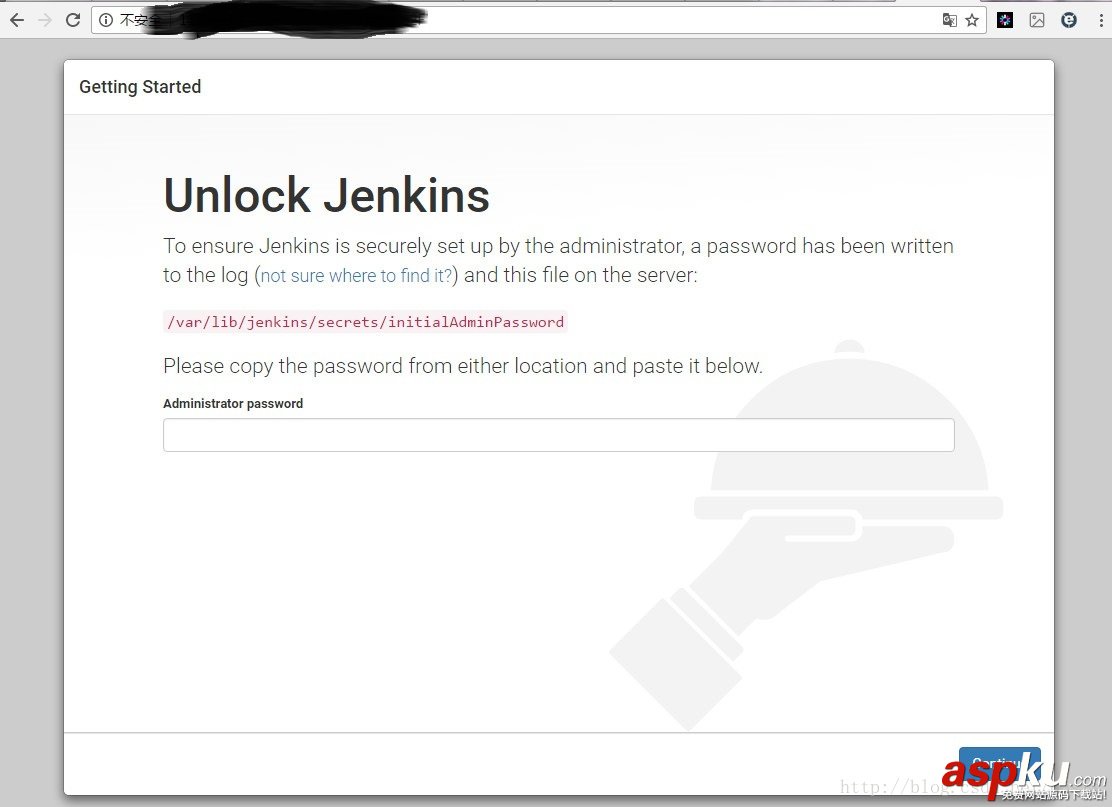
Task: Click the 'Administrator password' label
Action: (x=233, y=404)
